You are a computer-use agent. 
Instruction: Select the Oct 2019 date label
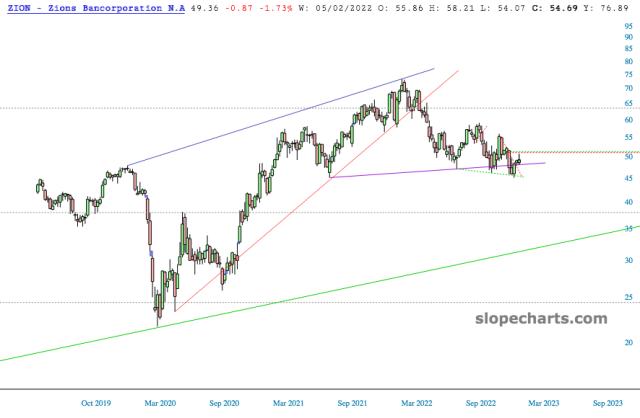(96, 403)
